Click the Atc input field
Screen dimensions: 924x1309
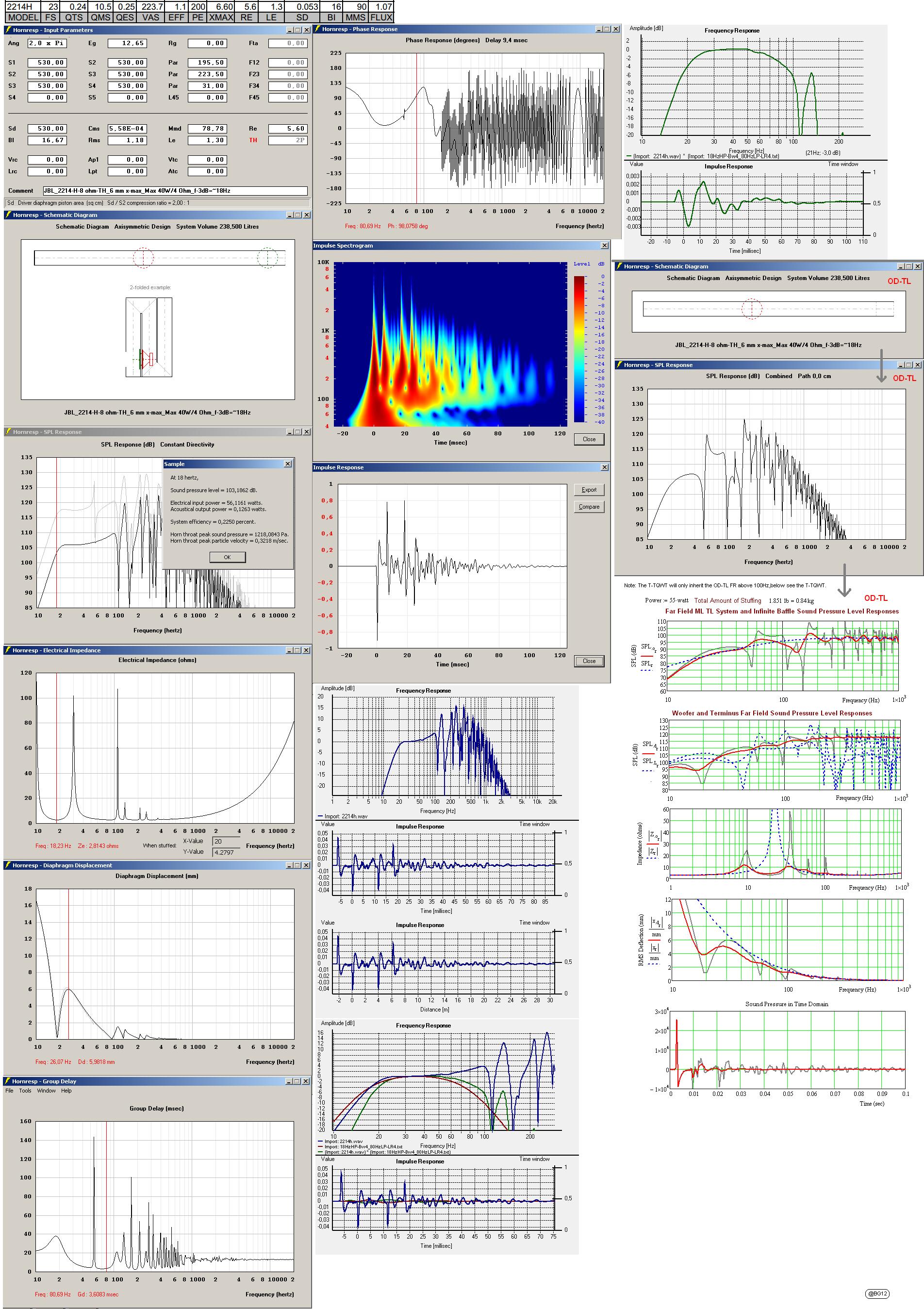point(208,171)
